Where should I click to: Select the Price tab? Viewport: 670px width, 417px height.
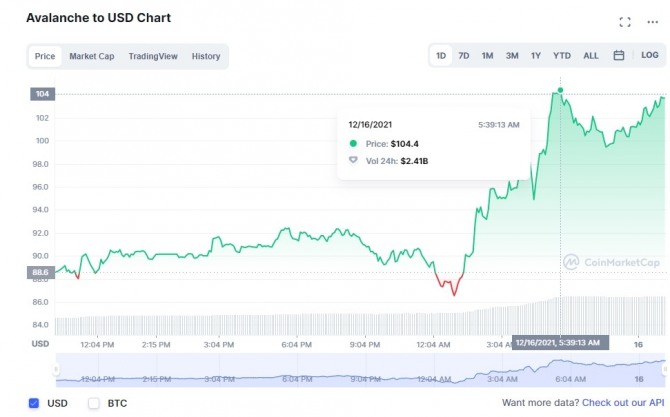pos(45,57)
